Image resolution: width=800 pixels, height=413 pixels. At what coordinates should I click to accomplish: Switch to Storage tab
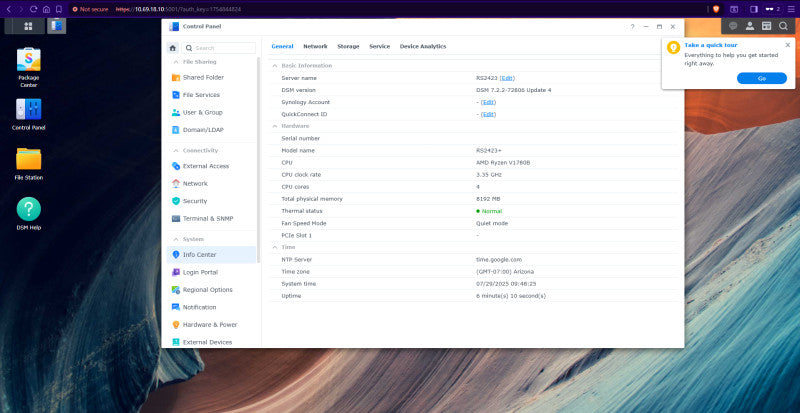coord(348,46)
